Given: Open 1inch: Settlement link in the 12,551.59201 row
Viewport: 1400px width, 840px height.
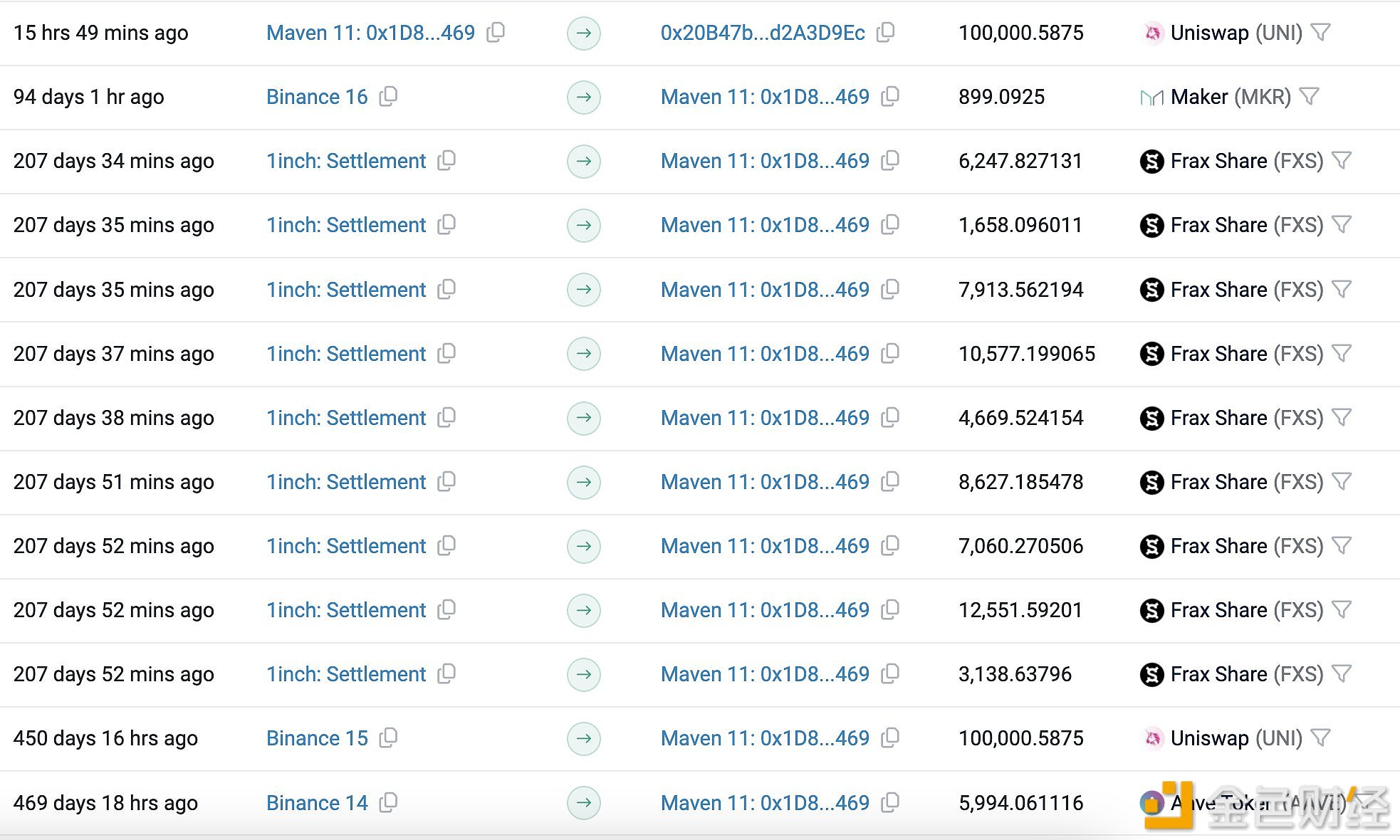Looking at the screenshot, I should click(x=346, y=610).
